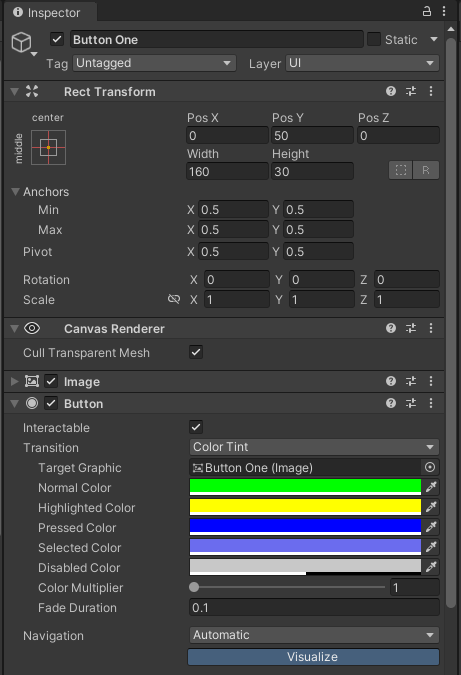Open Inspector panel kebab menu
461x675 pixels.
coord(444,11)
